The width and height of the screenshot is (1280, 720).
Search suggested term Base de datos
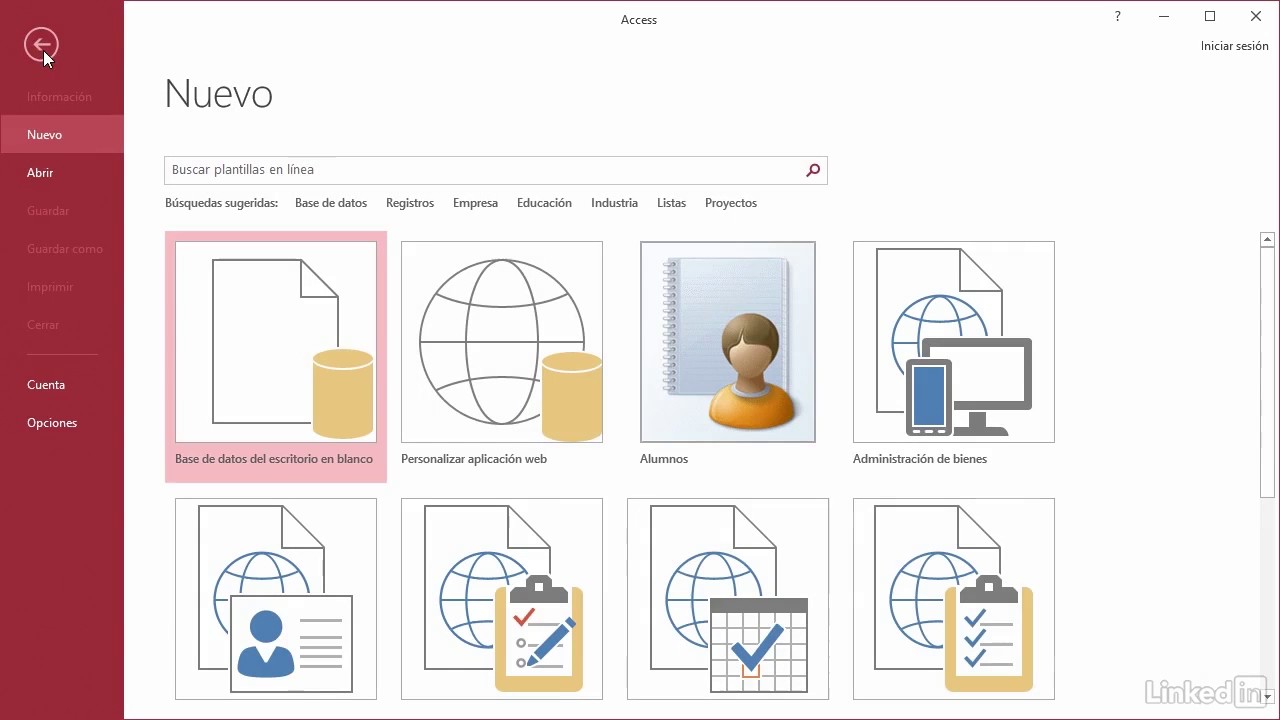click(331, 203)
